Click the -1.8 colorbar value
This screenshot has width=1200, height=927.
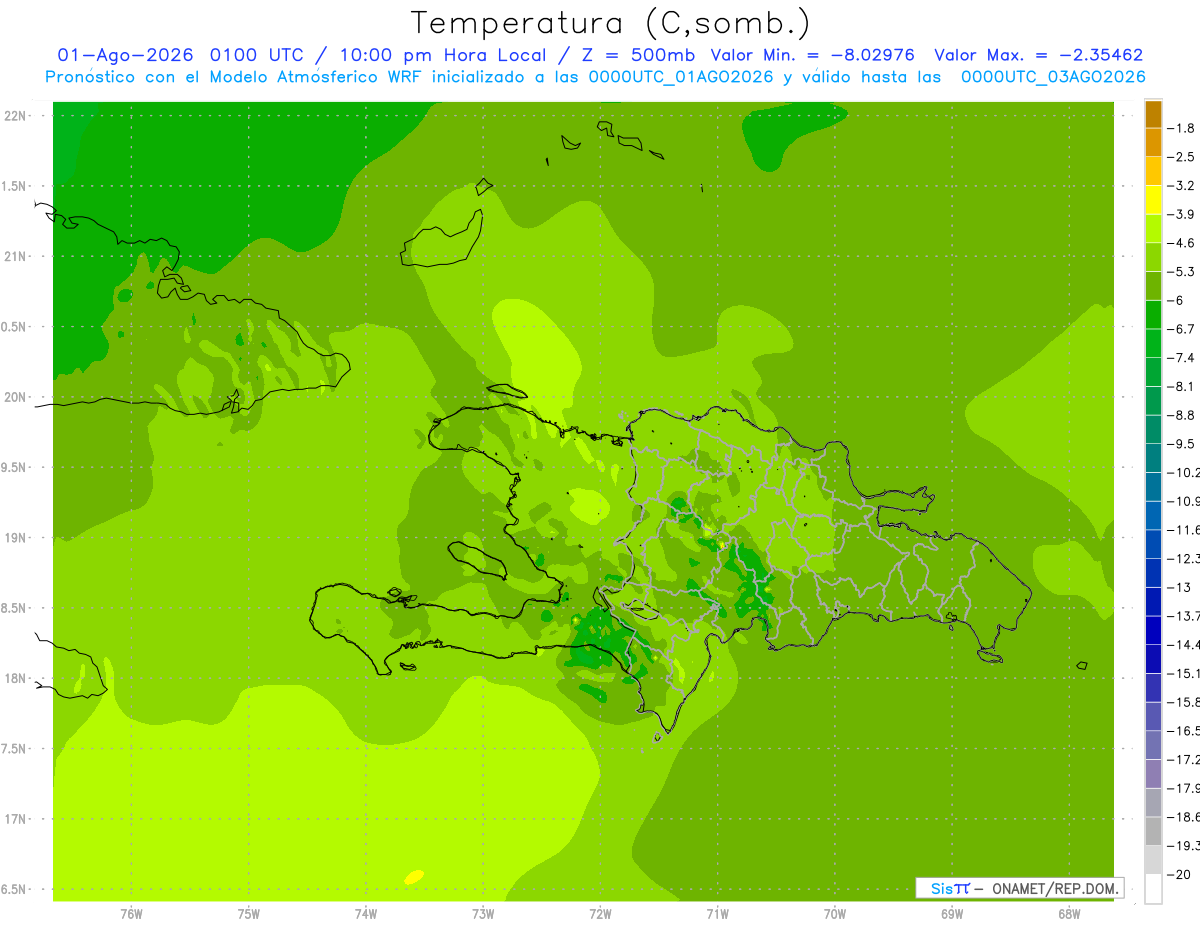click(1183, 128)
